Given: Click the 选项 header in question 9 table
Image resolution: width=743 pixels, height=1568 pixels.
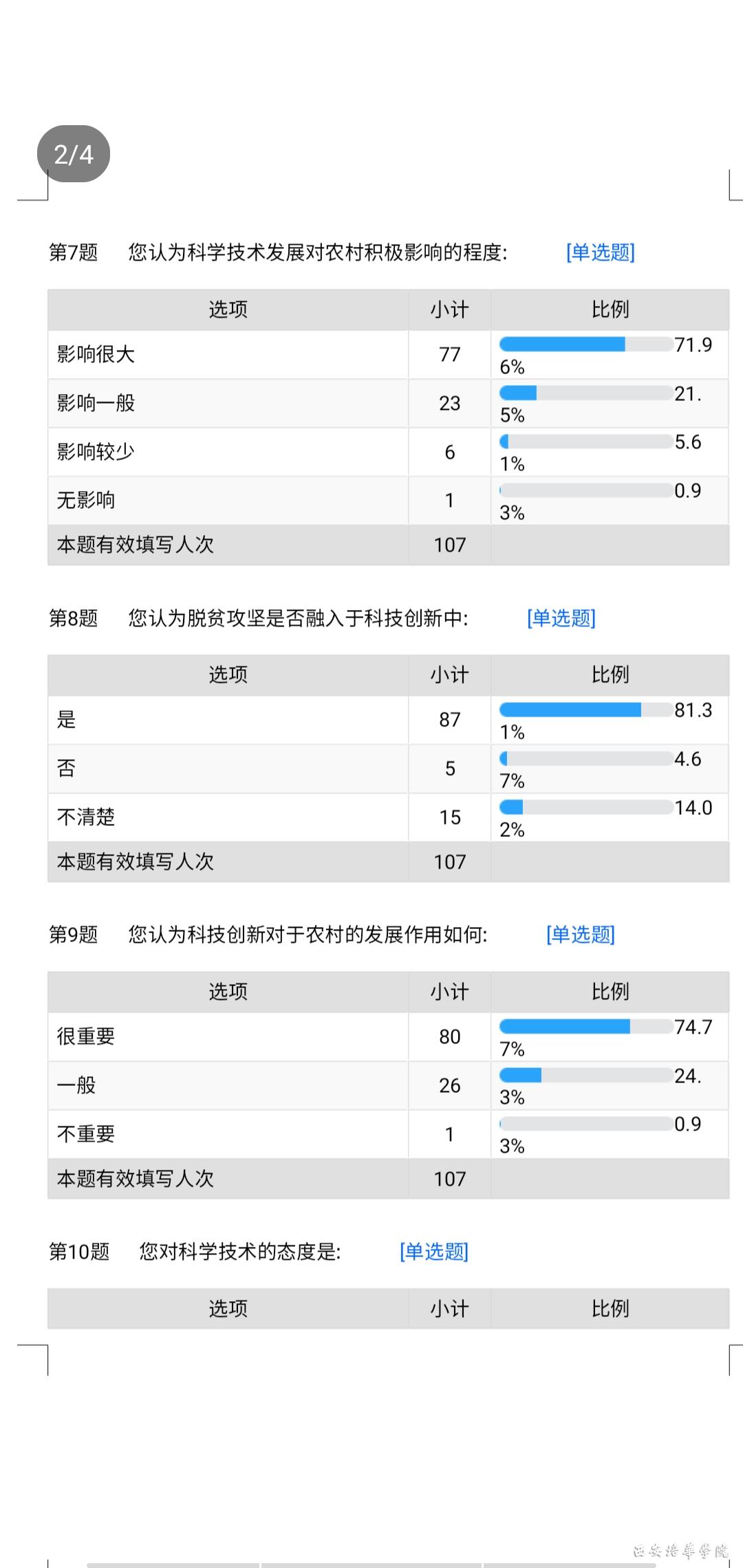Looking at the screenshot, I should coord(228,992).
